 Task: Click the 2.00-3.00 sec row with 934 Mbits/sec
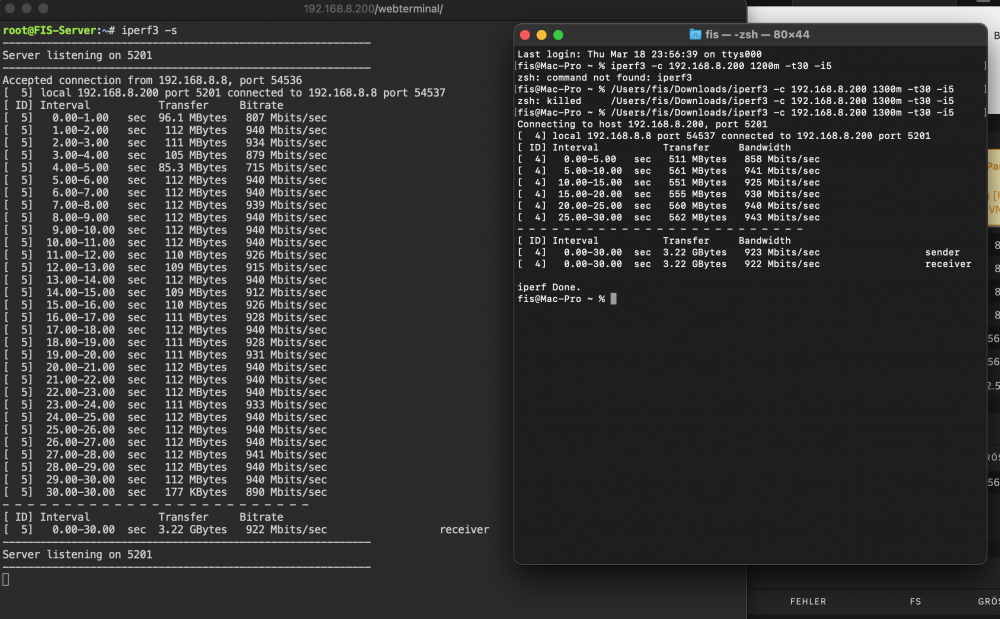165,143
